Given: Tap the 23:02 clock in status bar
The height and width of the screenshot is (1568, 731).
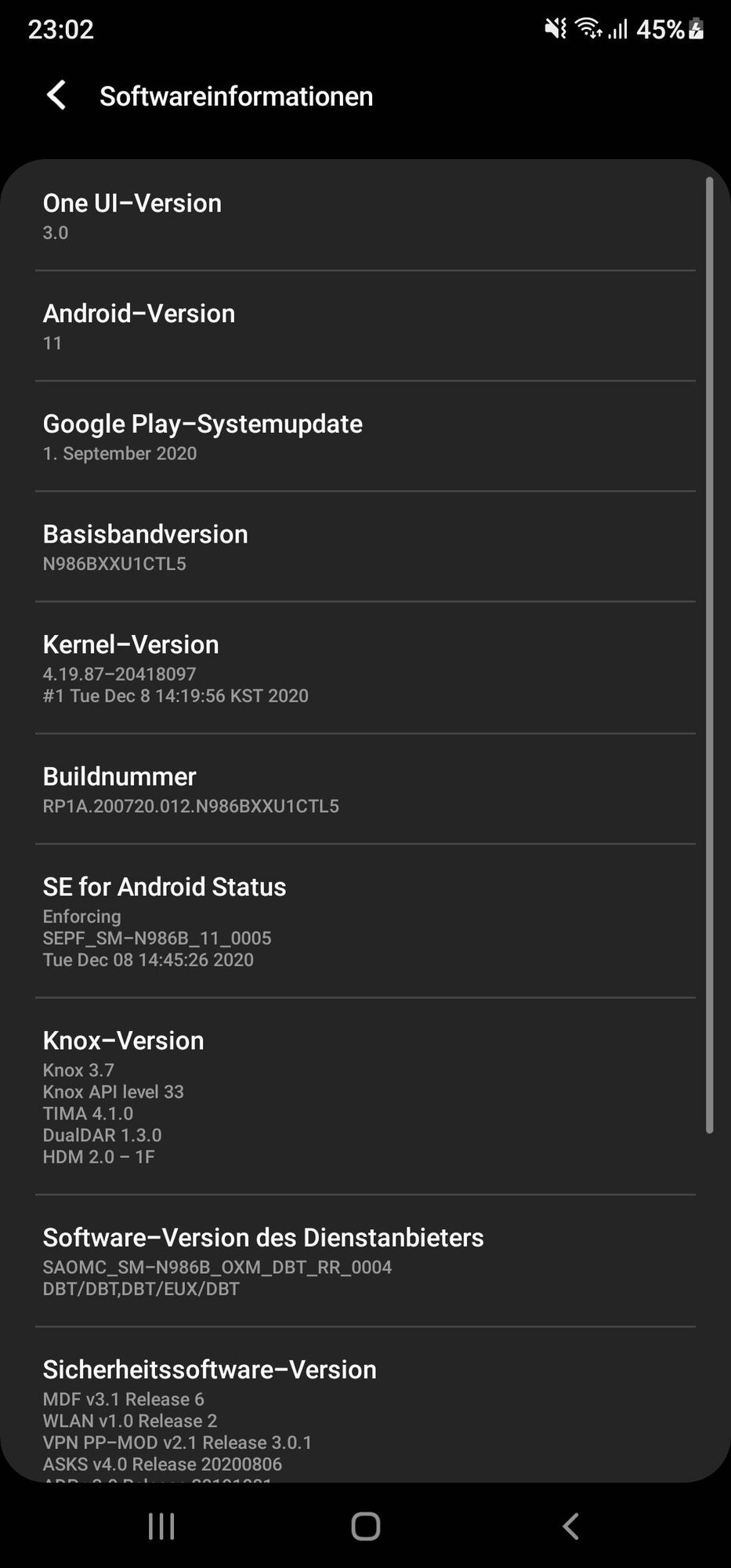Looking at the screenshot, I should pos(61,30).
